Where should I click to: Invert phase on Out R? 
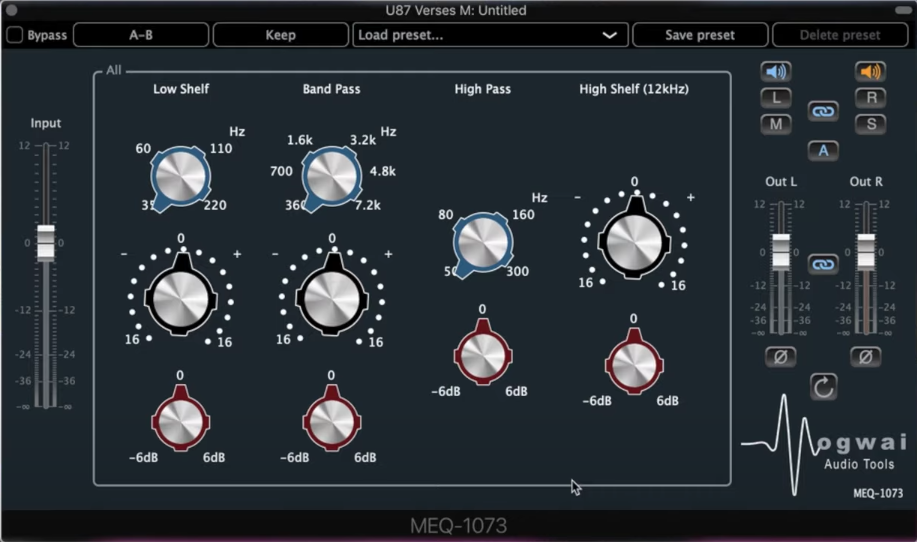(866, 357)
